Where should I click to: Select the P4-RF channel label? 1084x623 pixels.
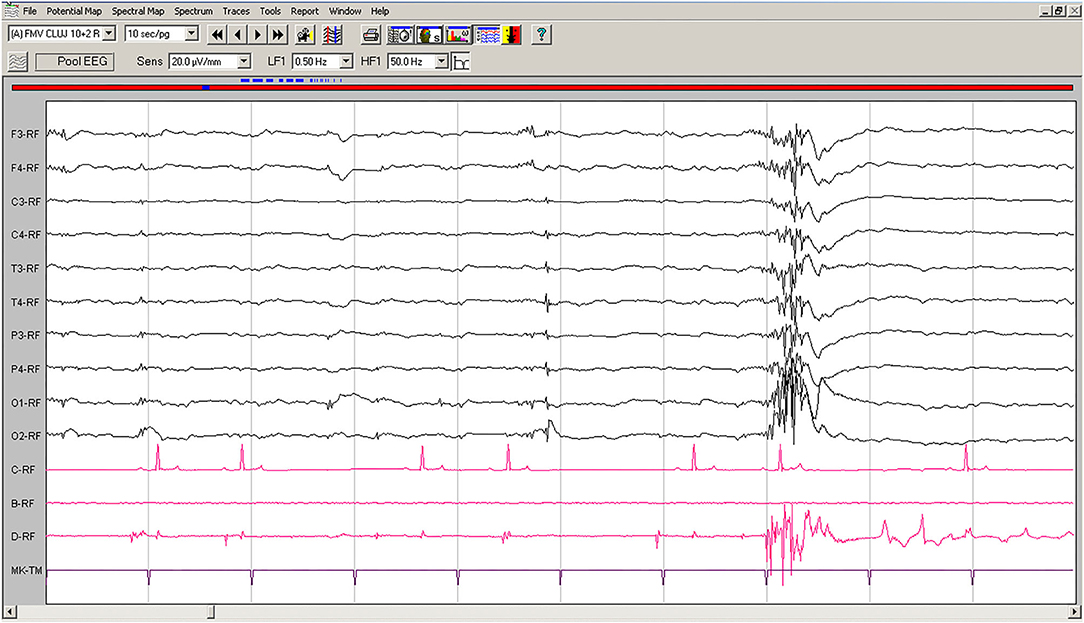click(x=25, y=369)
